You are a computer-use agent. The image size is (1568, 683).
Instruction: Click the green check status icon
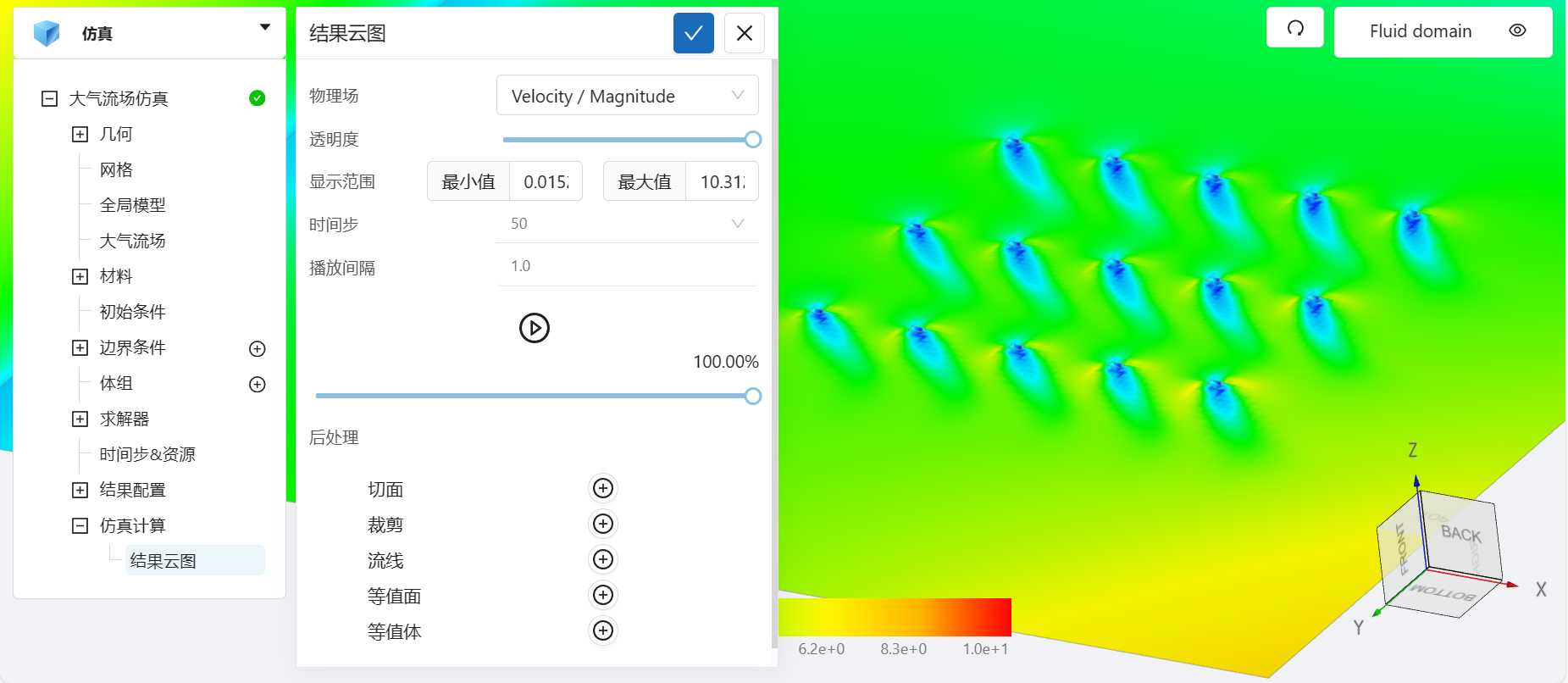tap(258, 98)
